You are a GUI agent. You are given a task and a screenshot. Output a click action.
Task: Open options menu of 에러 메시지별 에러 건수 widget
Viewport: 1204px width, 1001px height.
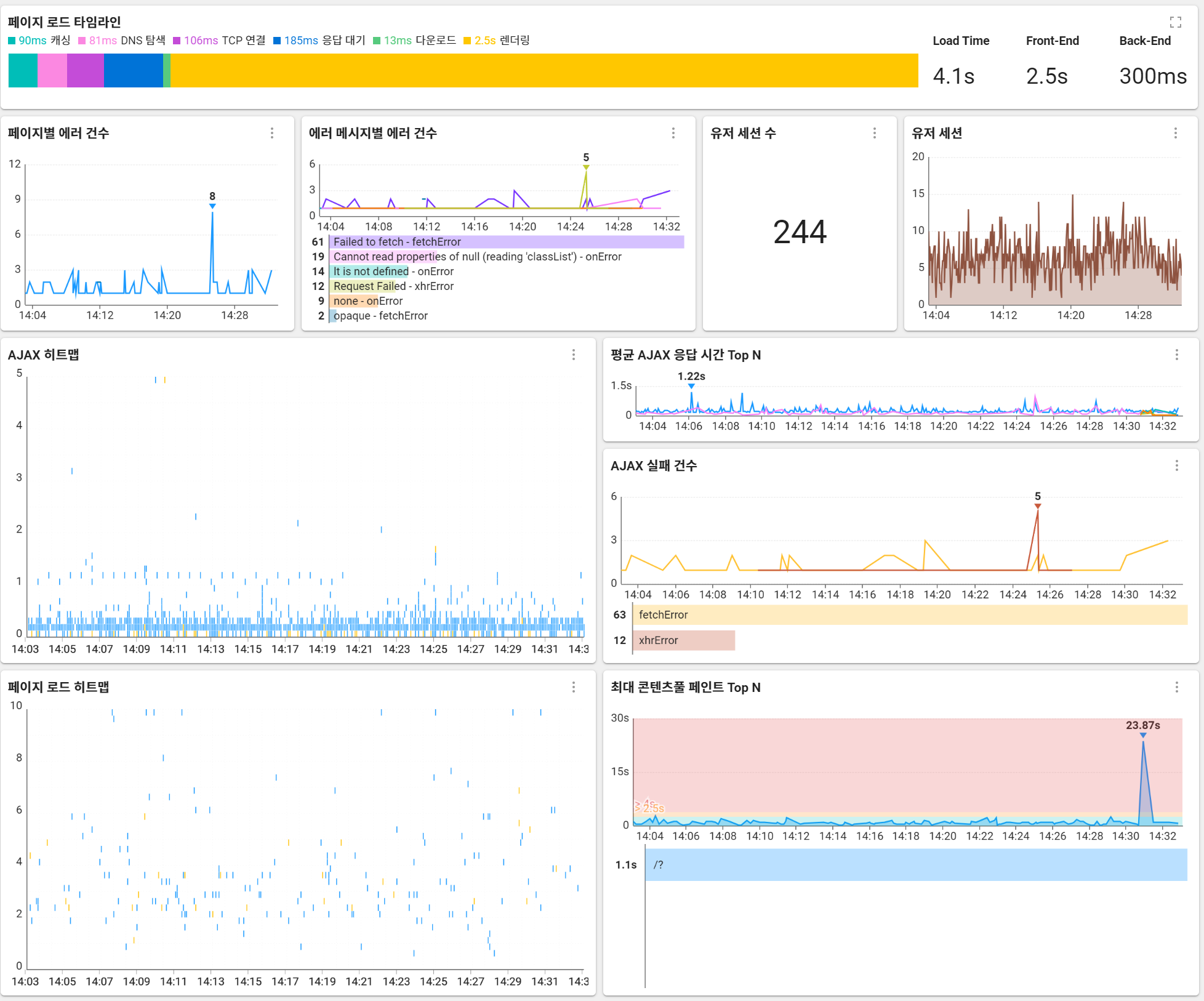[x=673, y=133]
